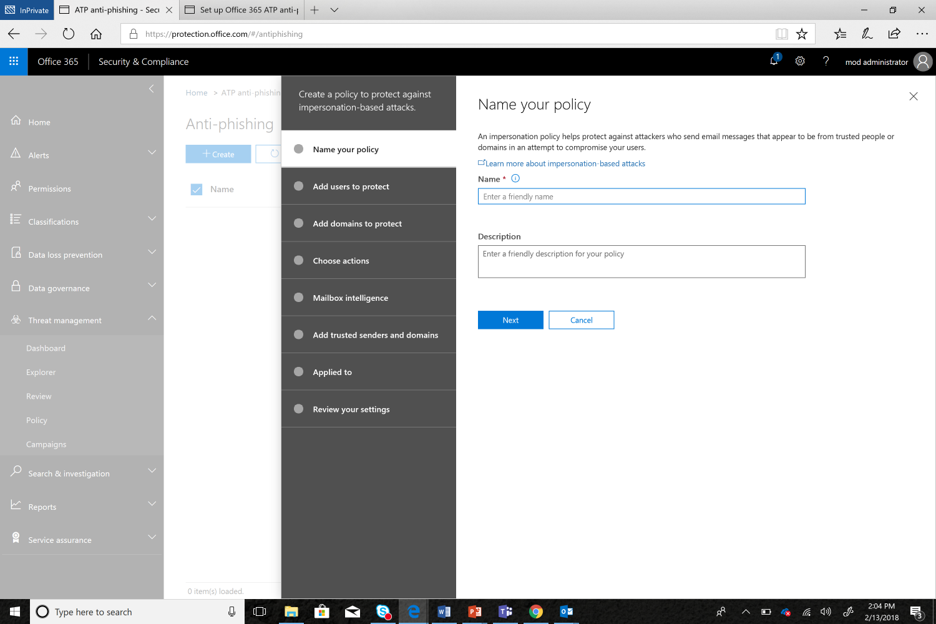Image resolution: width=936 pixels, height=624 pixels.
Task: Click the Next button
Action: [510, 320]
